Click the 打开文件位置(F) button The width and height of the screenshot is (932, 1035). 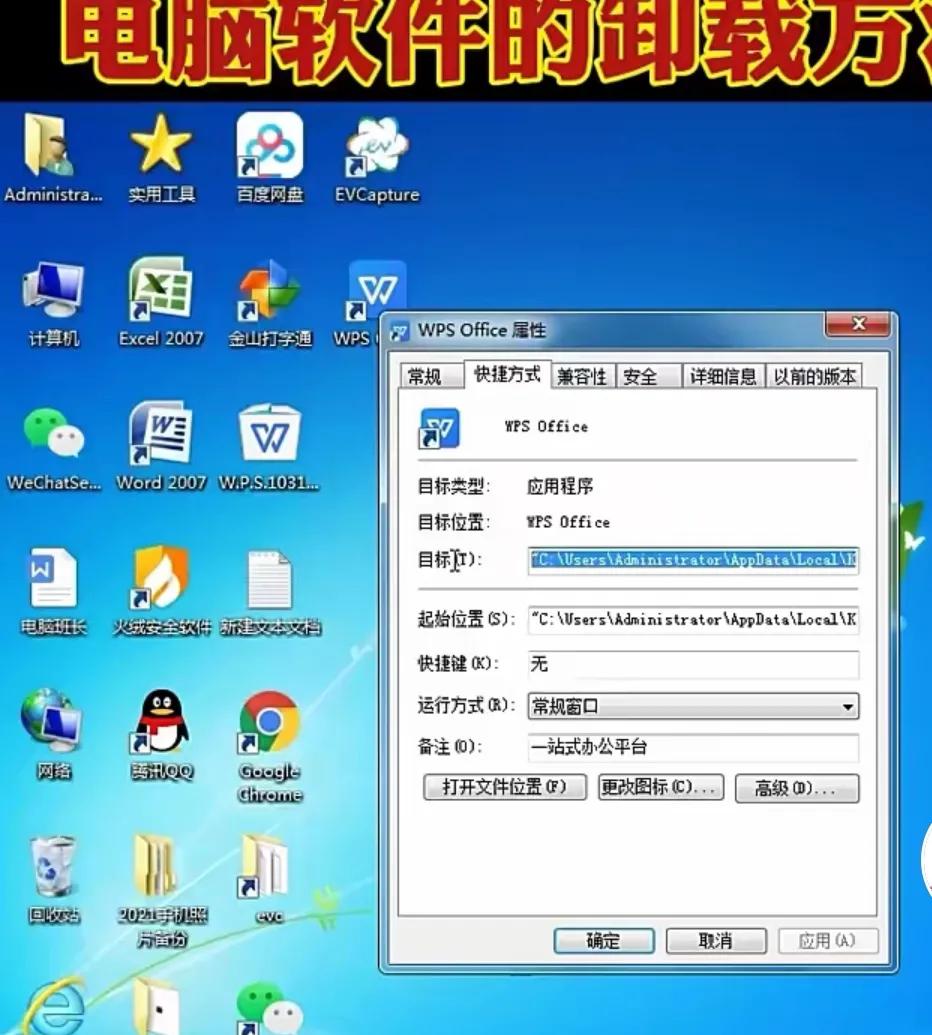click(505, 787)
